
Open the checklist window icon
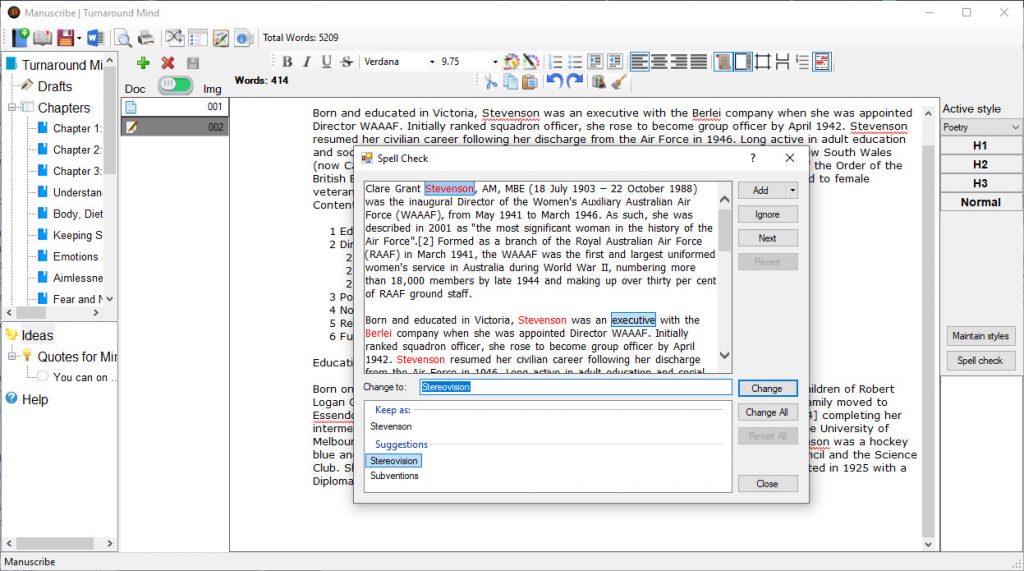point(197,38)
